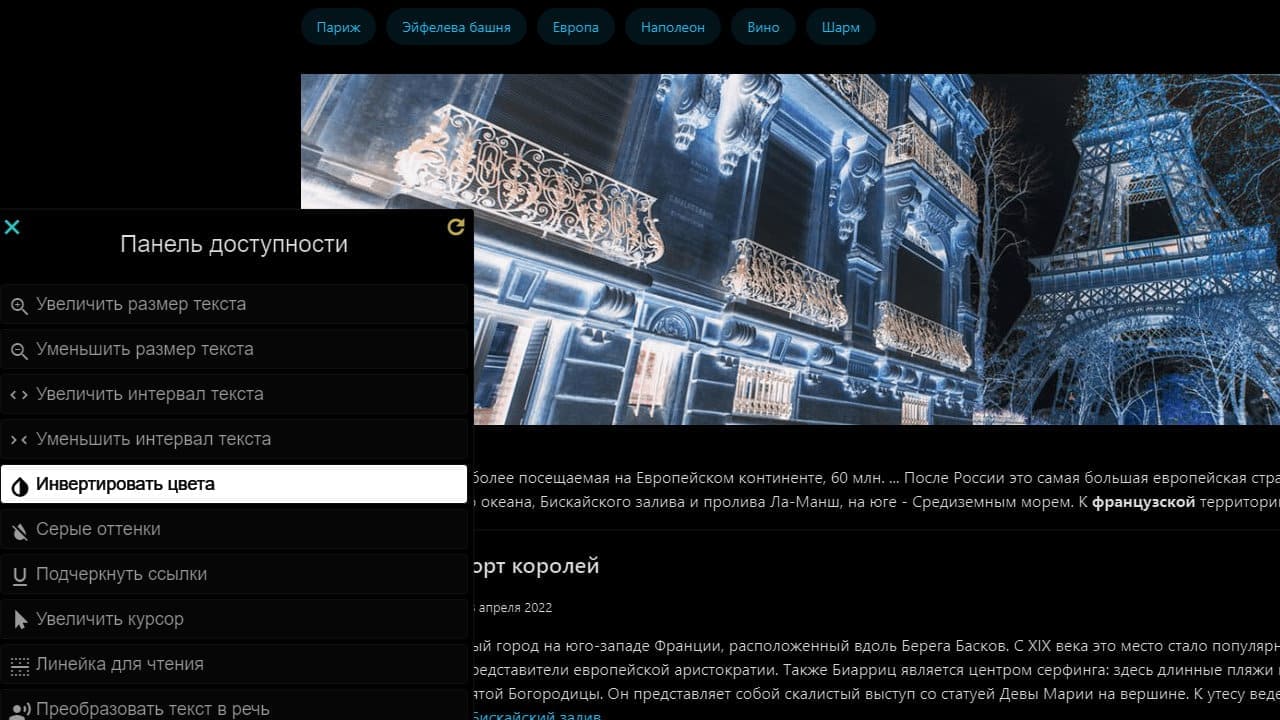Click the decrease text spacing arrows icon
Screen dimensions: 1280x720
point(19,439)
